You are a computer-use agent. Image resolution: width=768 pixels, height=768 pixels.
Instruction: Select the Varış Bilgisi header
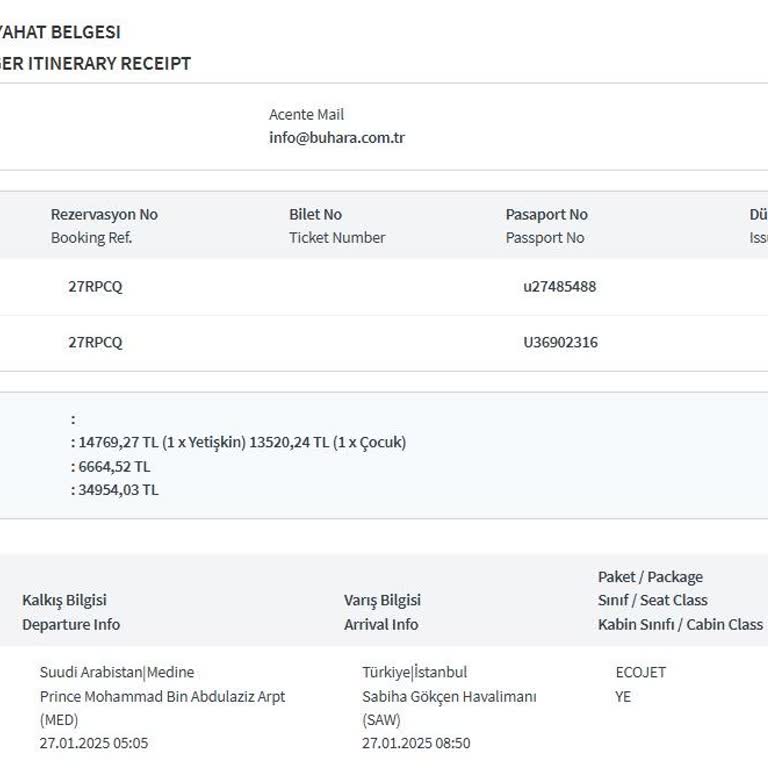pyautogui.click(x=382, y=600)
